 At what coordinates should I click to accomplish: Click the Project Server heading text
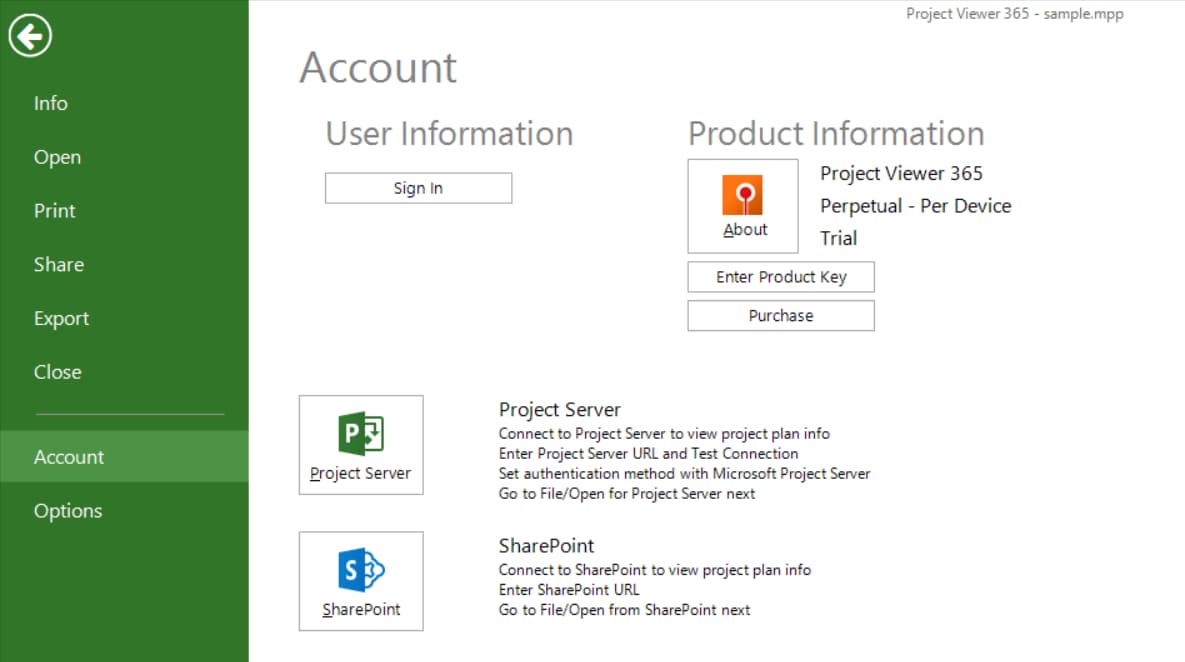coord(559,410)
